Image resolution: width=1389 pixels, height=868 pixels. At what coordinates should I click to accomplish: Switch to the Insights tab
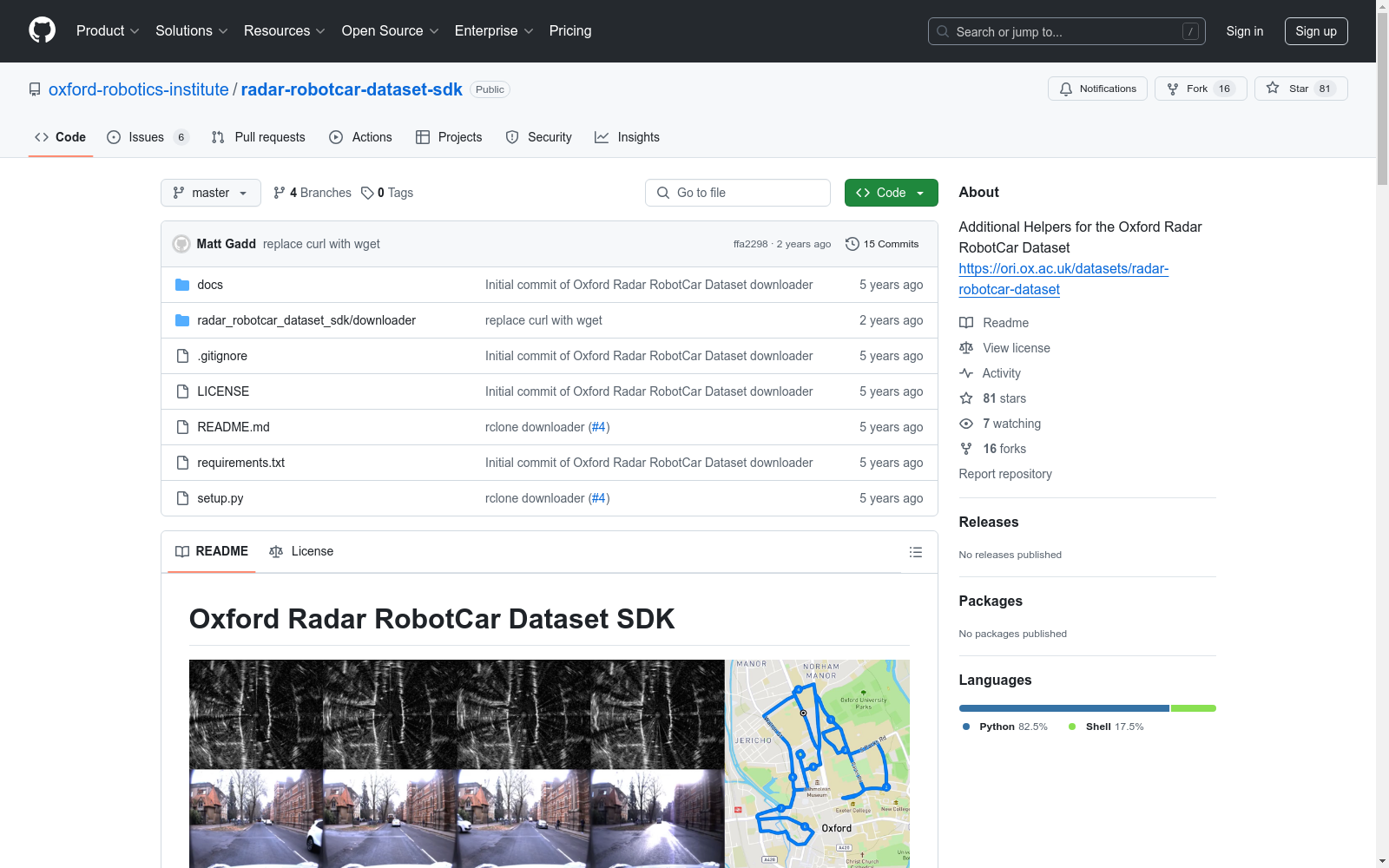click(628, 137)
